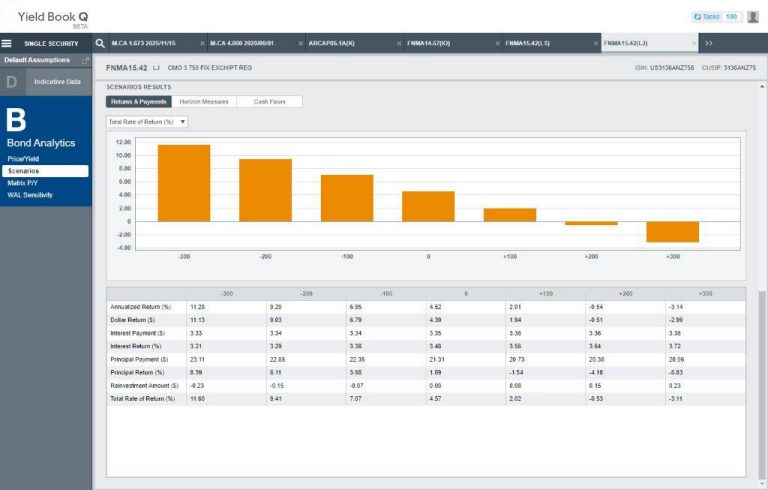This screenshot has height=490, width=768.
Task: Close the M.CA 1.673 tab
Action: tap(202, 44)
